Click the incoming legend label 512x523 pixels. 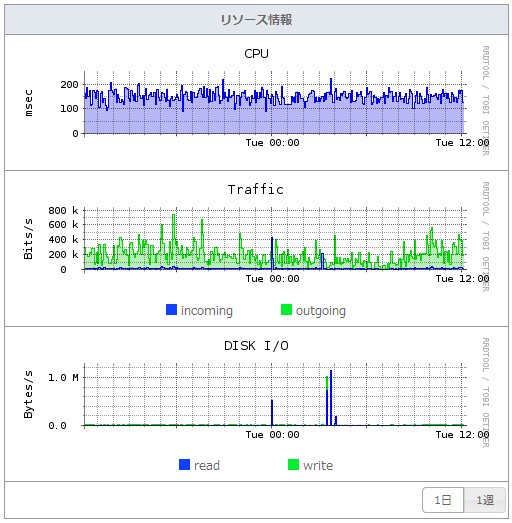(207, 311)
